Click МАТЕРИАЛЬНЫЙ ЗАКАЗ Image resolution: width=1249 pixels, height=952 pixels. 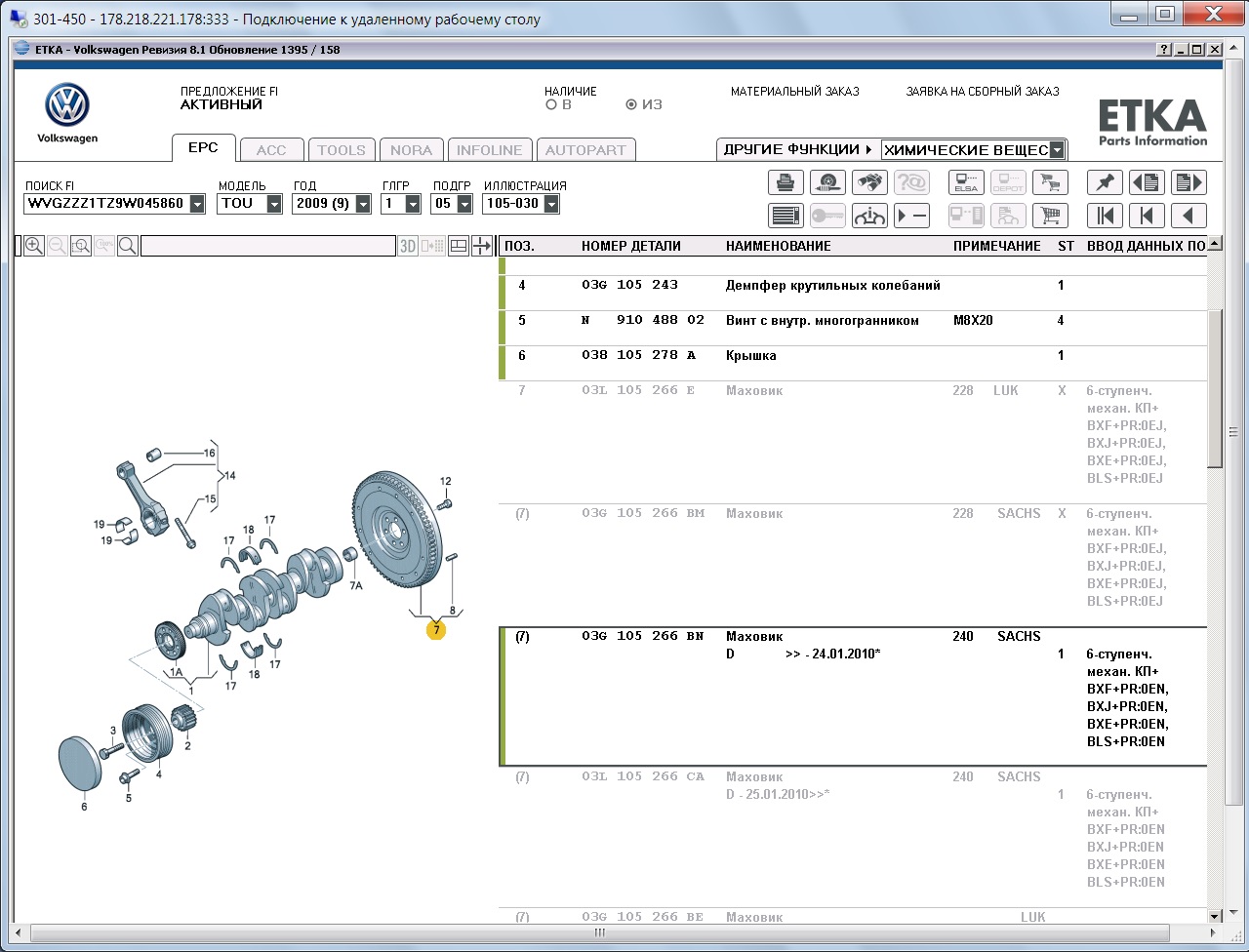(x=795, y=92)
